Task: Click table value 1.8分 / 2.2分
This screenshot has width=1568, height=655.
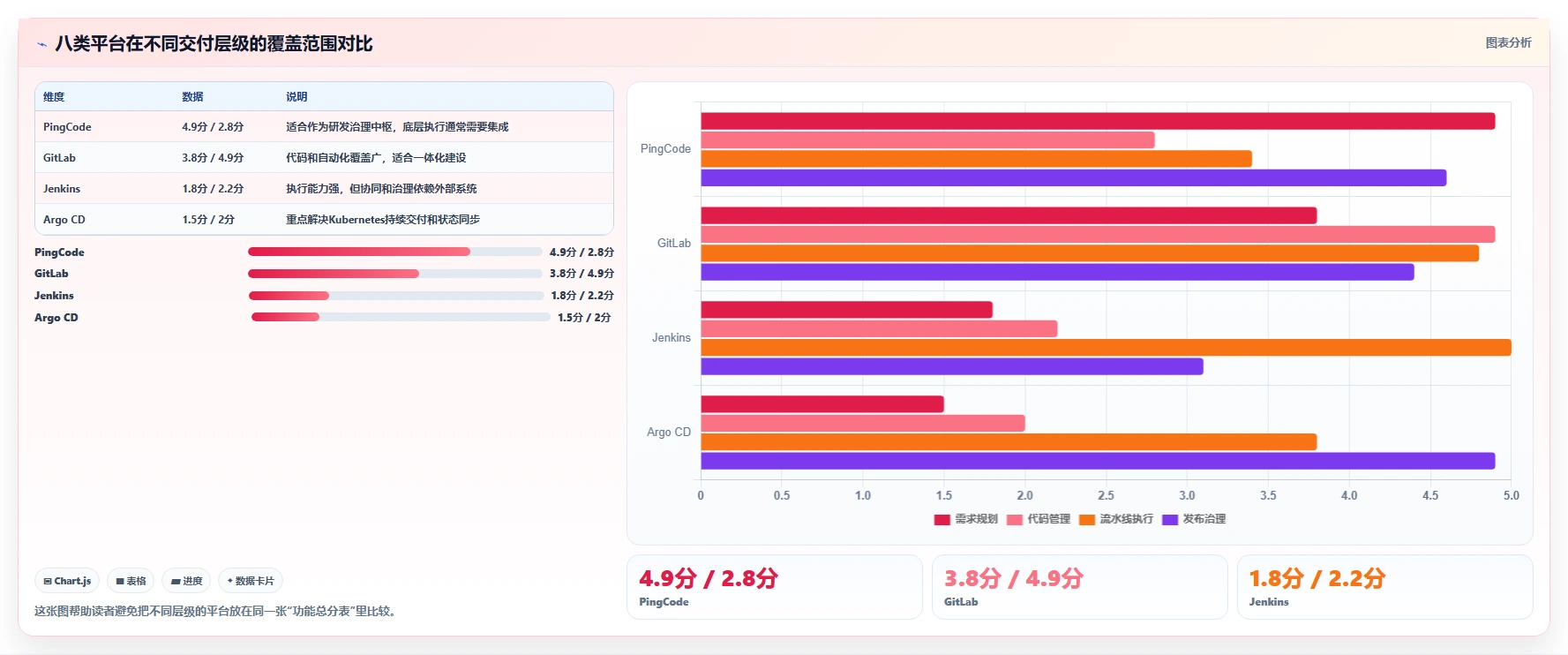Action: [213, 189]
